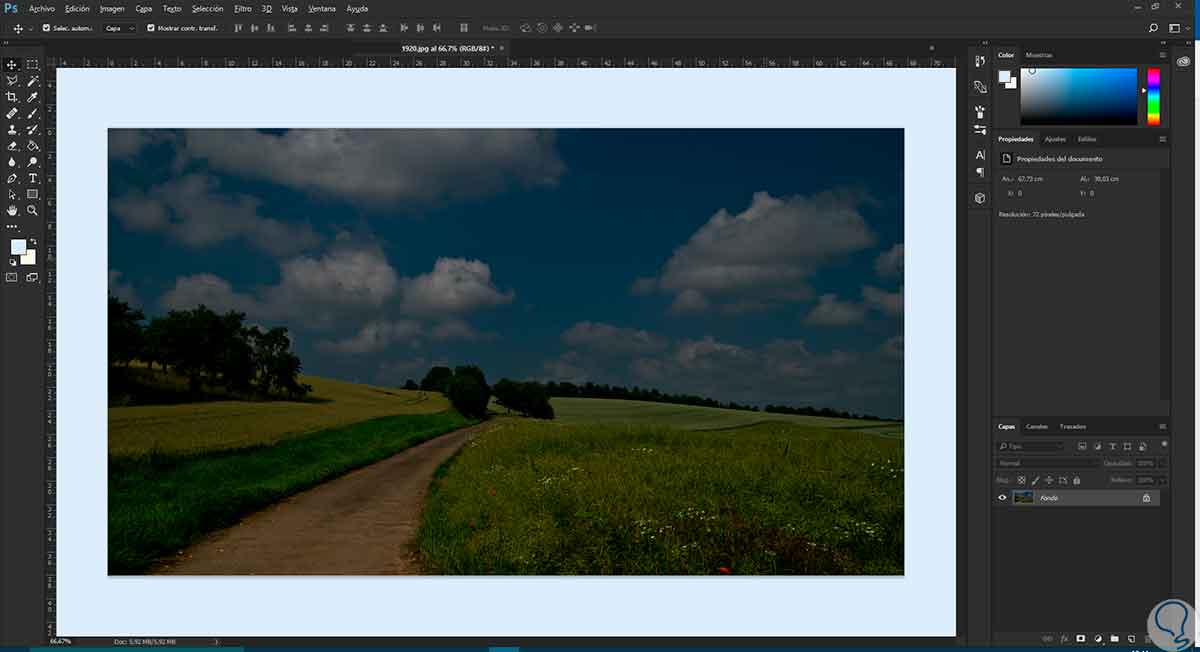
Task: Click the fx layer style icon
Action: pyautogui.click(x=1064, y=638)
